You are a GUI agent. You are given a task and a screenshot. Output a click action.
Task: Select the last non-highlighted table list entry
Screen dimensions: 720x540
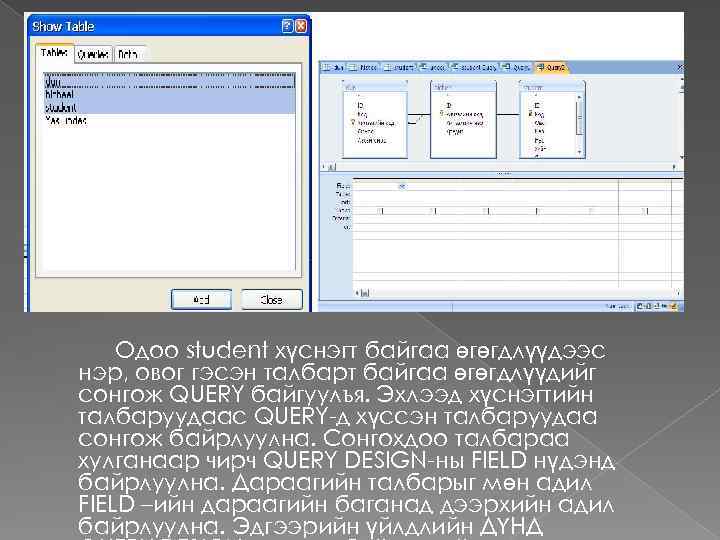pos(169,120)
